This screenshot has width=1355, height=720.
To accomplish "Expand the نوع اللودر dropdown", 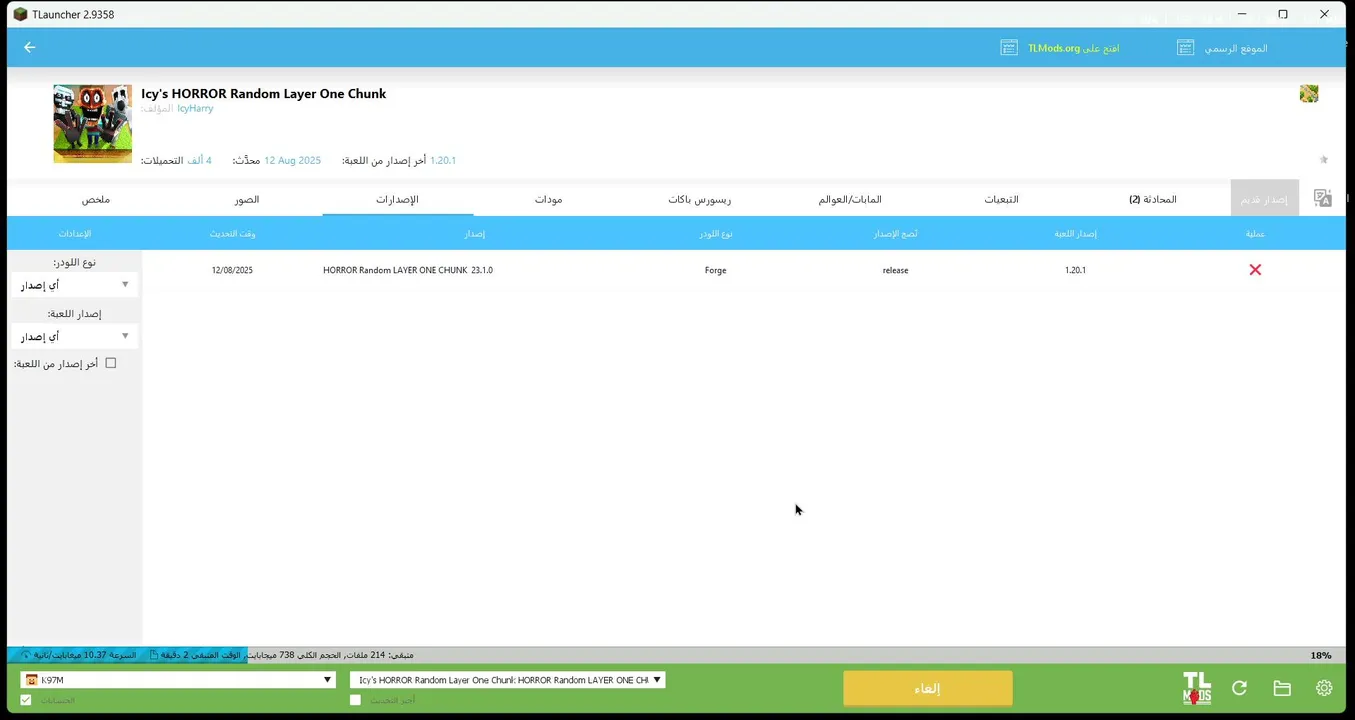I will click(x=75, y=285).
